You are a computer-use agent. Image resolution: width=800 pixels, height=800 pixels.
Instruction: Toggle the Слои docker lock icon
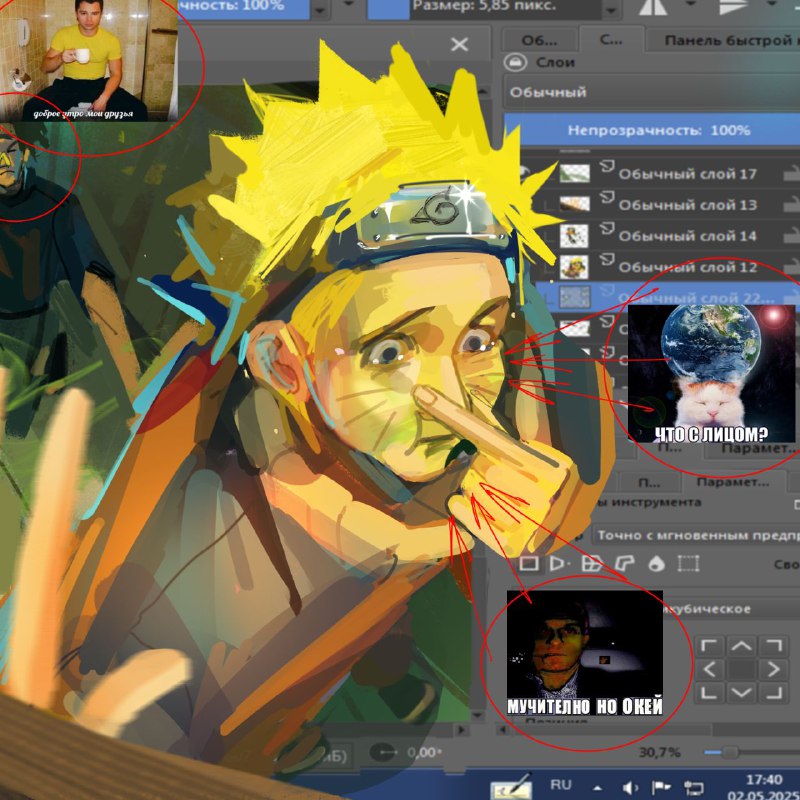(515, 62)
